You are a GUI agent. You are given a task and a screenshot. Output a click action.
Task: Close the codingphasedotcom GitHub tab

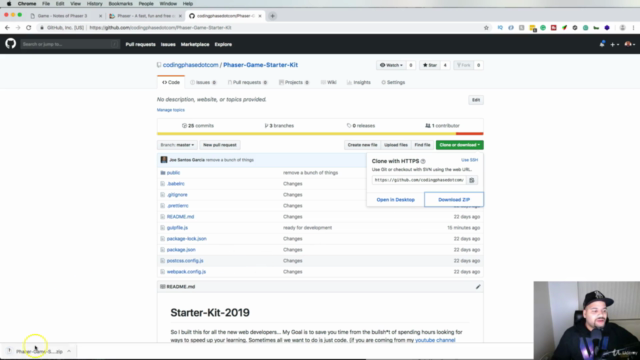[260, 16]
